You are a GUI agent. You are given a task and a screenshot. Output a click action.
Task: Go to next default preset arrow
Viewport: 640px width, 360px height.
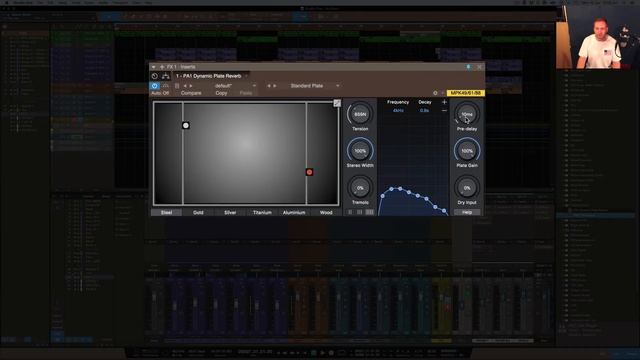pos(191,86)
